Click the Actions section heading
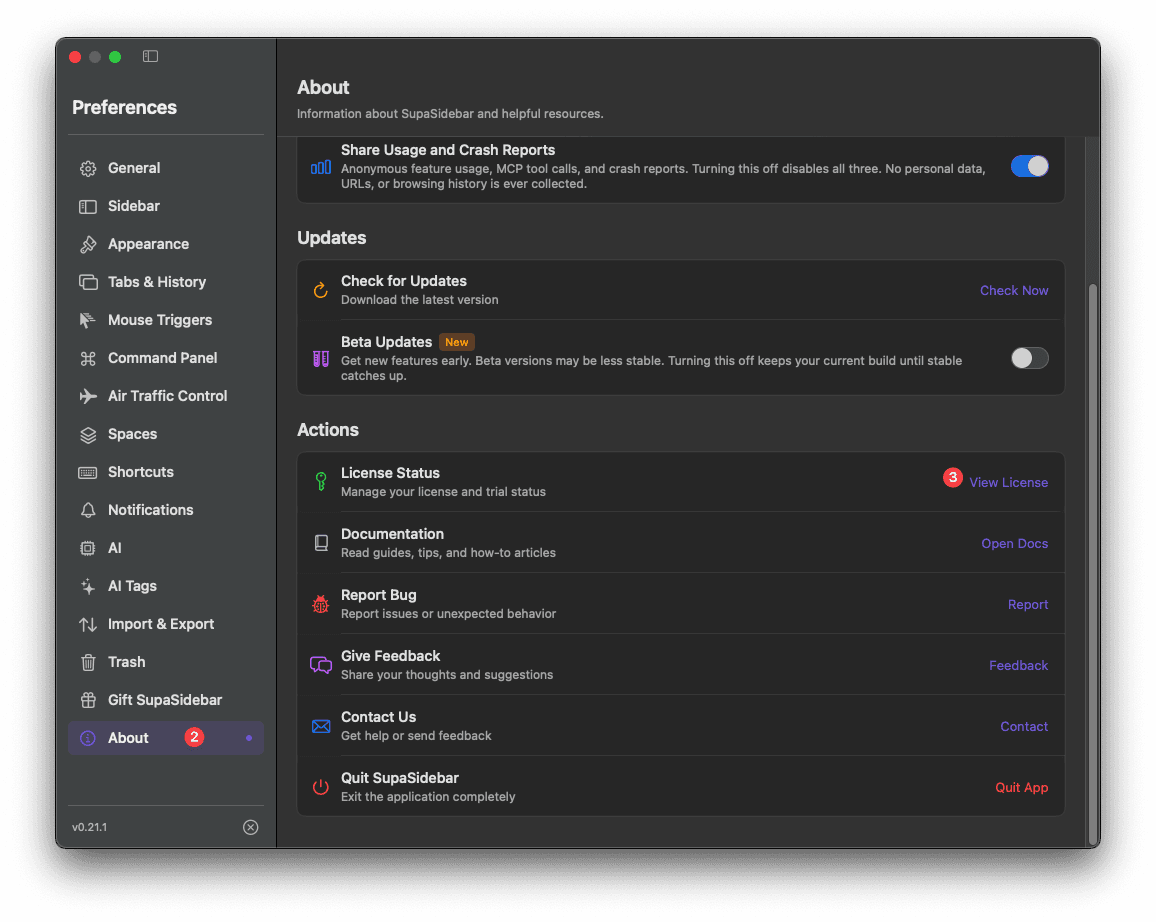The height and width of the screenshot is (922, 1156). pyautogui.click(x=328, y=430)
